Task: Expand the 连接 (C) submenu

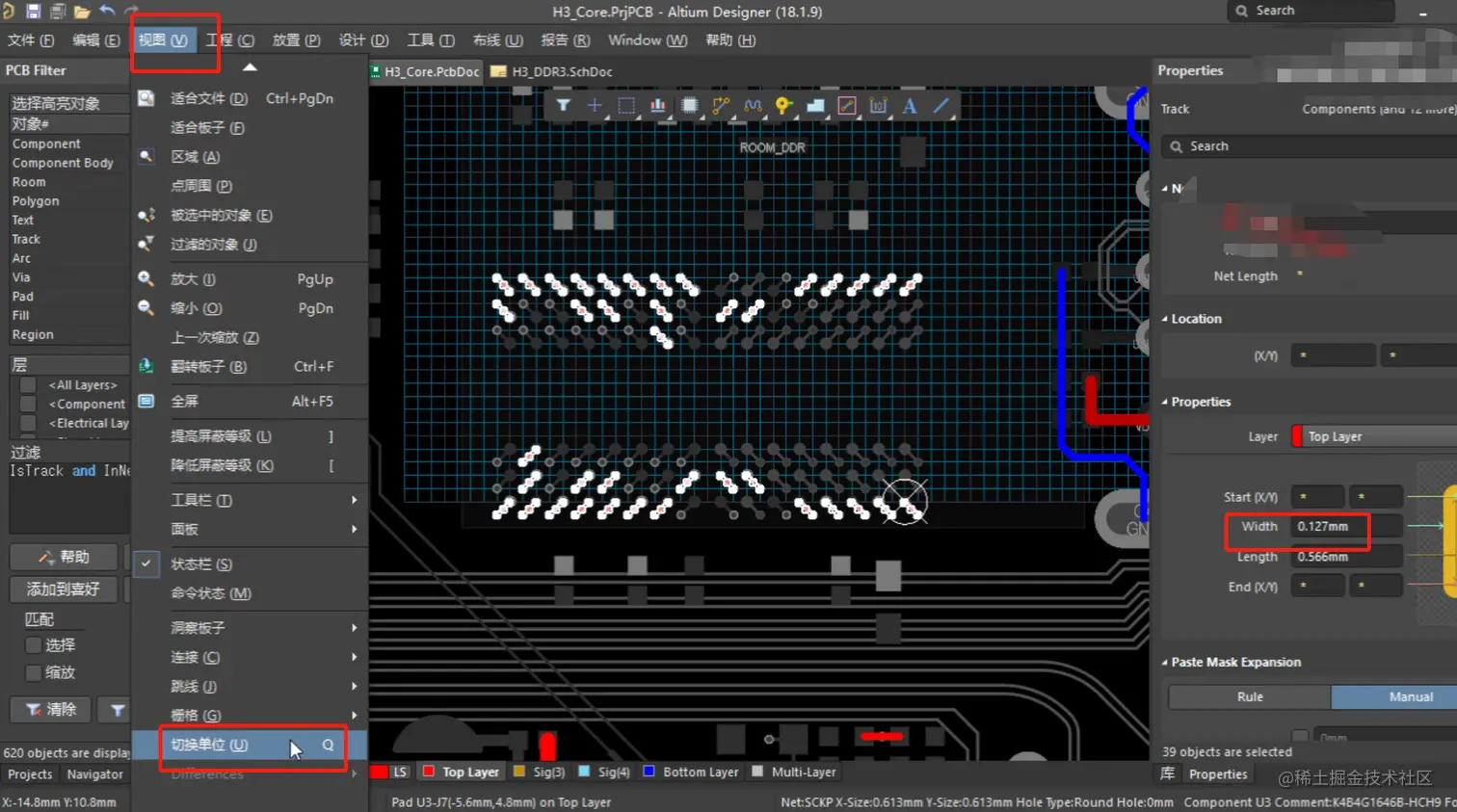Action: click(249, 657)
